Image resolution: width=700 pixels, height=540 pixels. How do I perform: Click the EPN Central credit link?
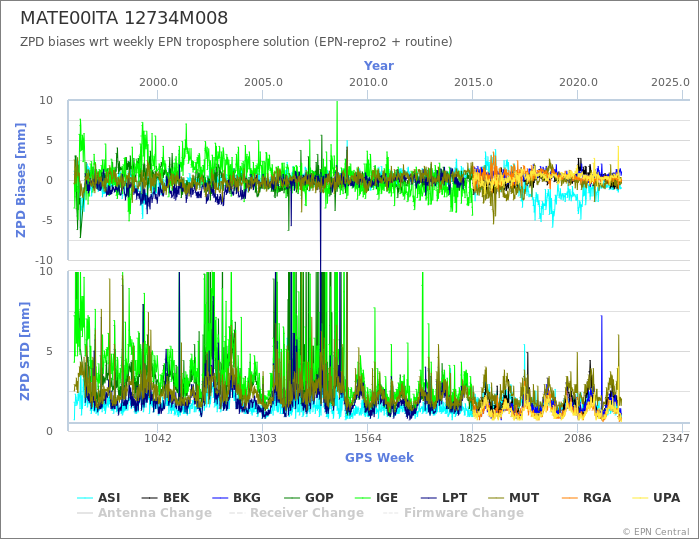pyautogui.click(x=656, y=532)
